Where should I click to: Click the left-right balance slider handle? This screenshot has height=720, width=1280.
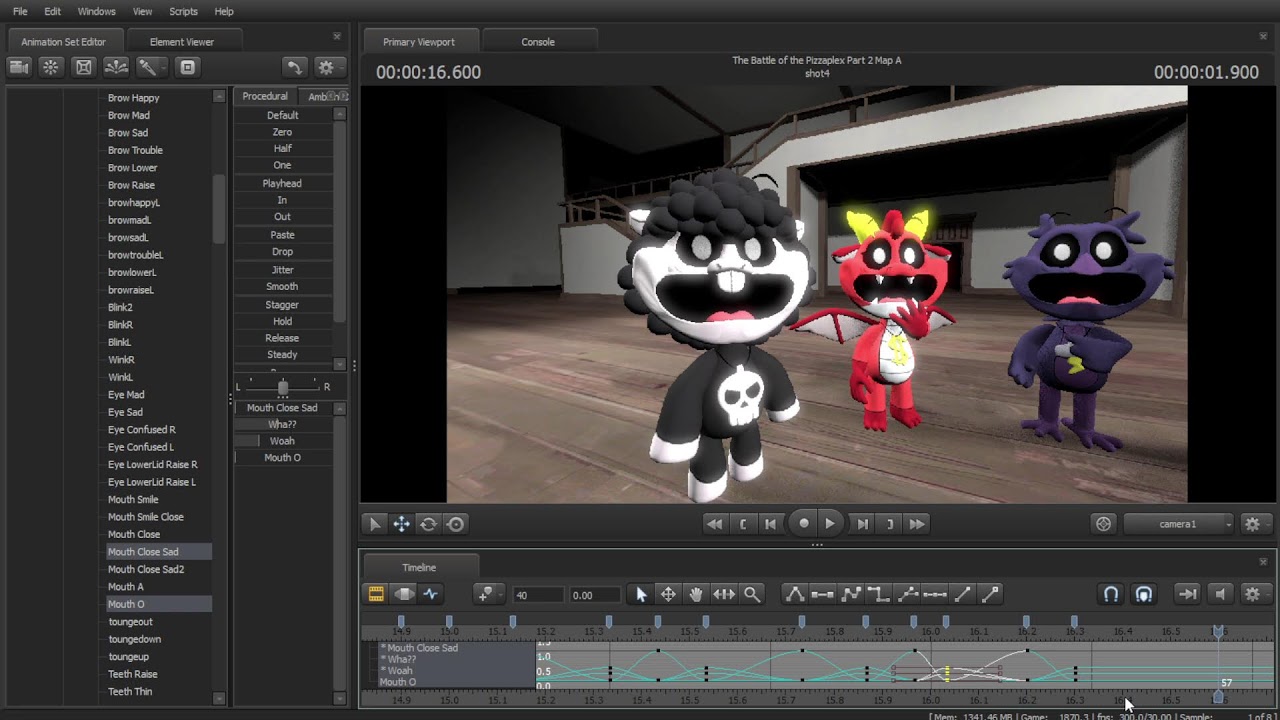[283, 387]
